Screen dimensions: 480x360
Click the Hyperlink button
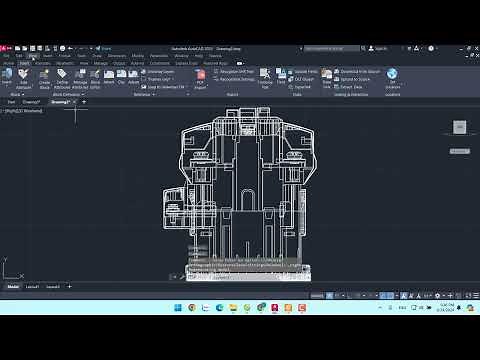[x=300, y=87]
